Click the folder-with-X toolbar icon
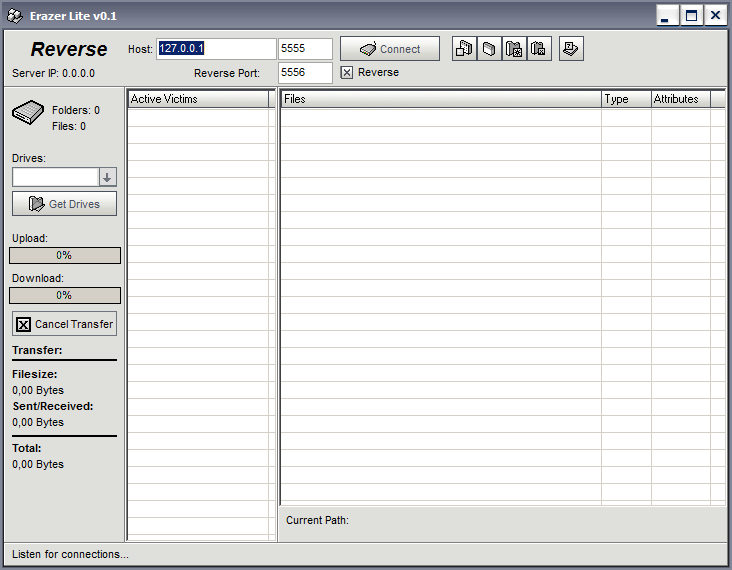 pyautogui.click(x=539, y=49)
